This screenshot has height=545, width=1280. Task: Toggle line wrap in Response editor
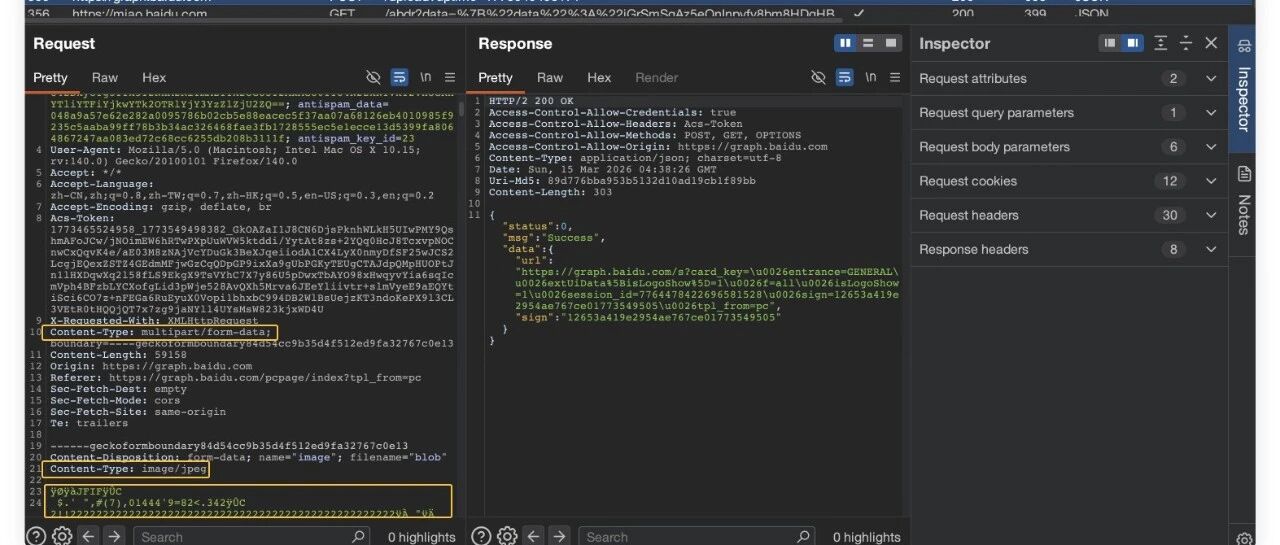(x=845, y=77)
